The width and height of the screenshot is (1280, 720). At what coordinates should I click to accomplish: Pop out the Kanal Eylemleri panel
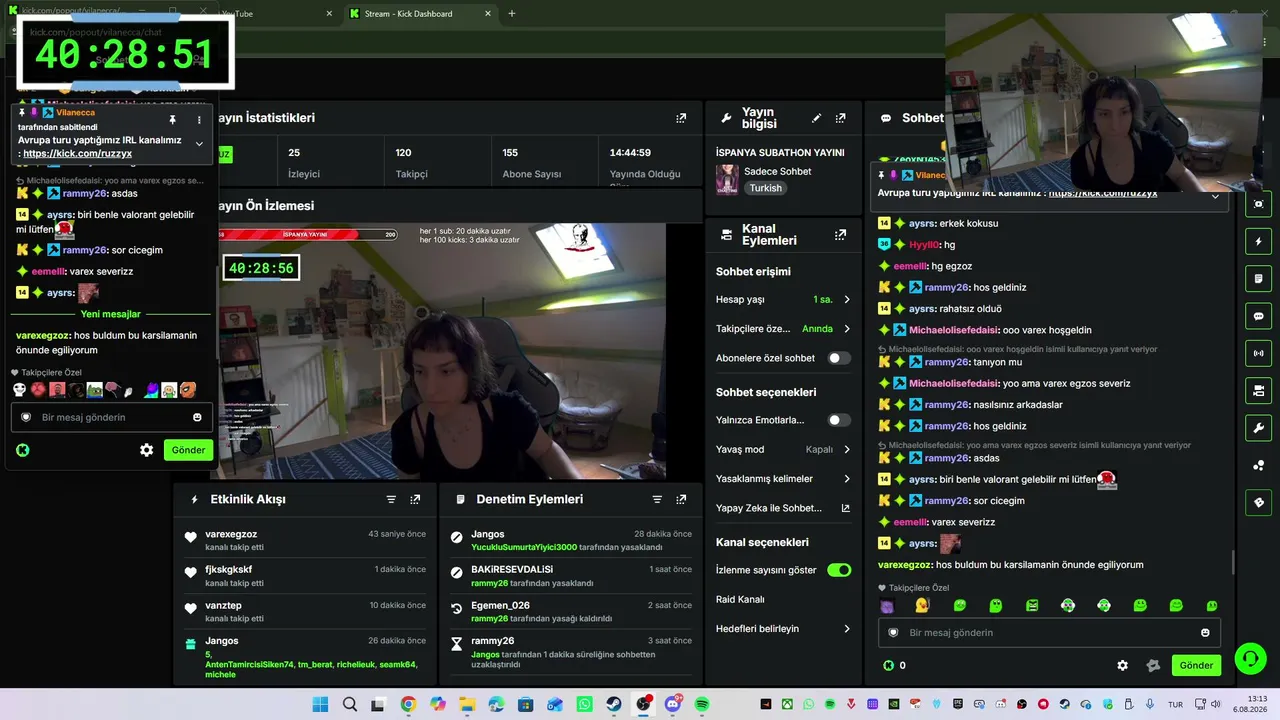840,235
